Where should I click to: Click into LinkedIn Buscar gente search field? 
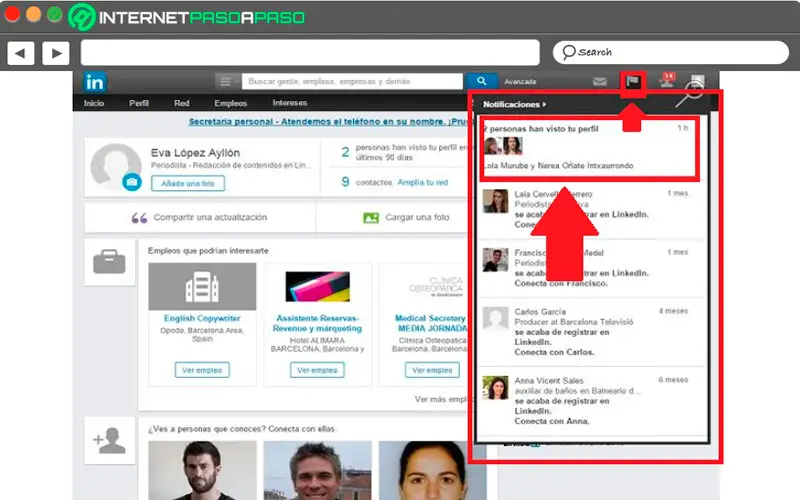click(x=352, y=81)
